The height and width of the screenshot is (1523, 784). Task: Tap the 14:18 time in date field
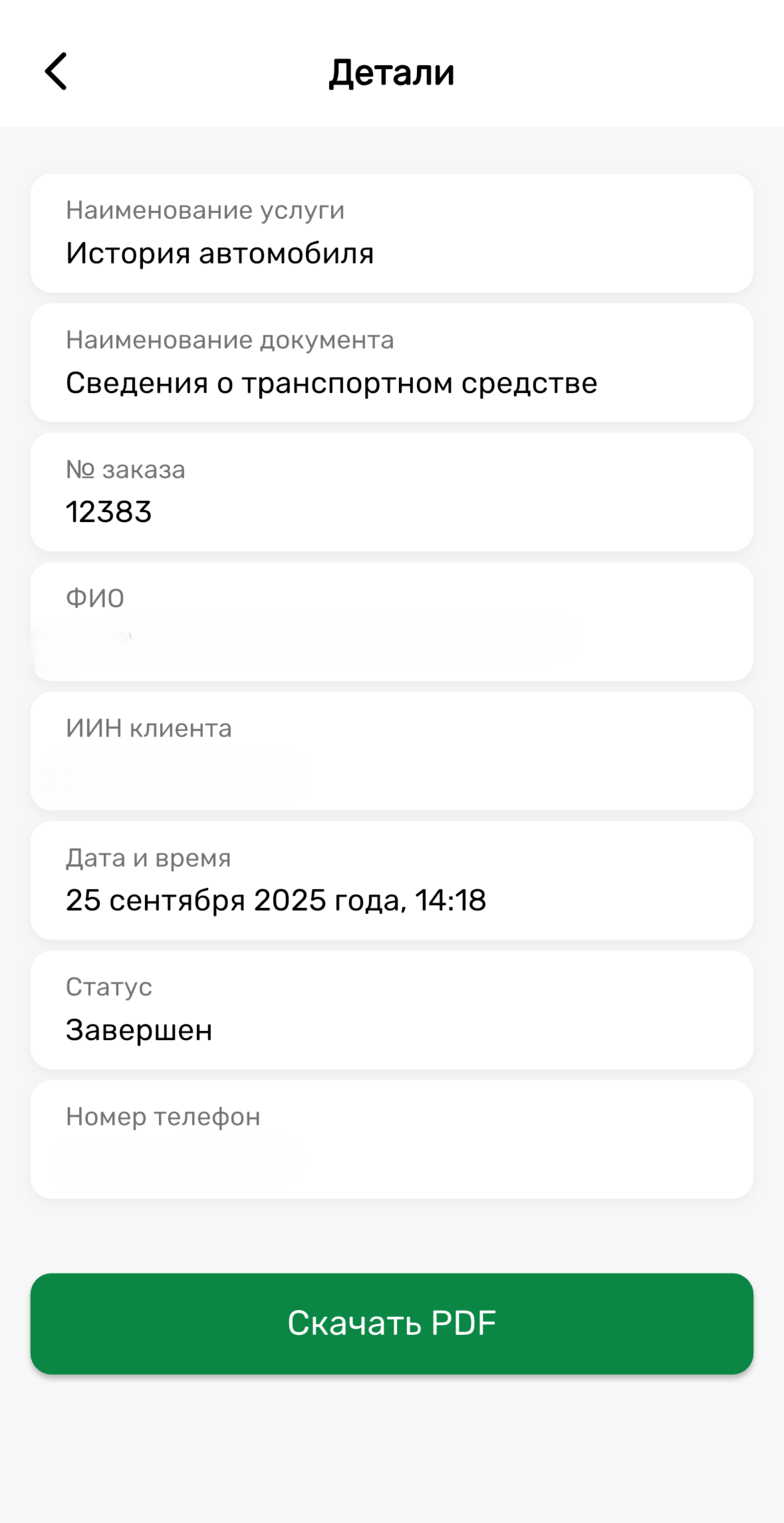450,901
